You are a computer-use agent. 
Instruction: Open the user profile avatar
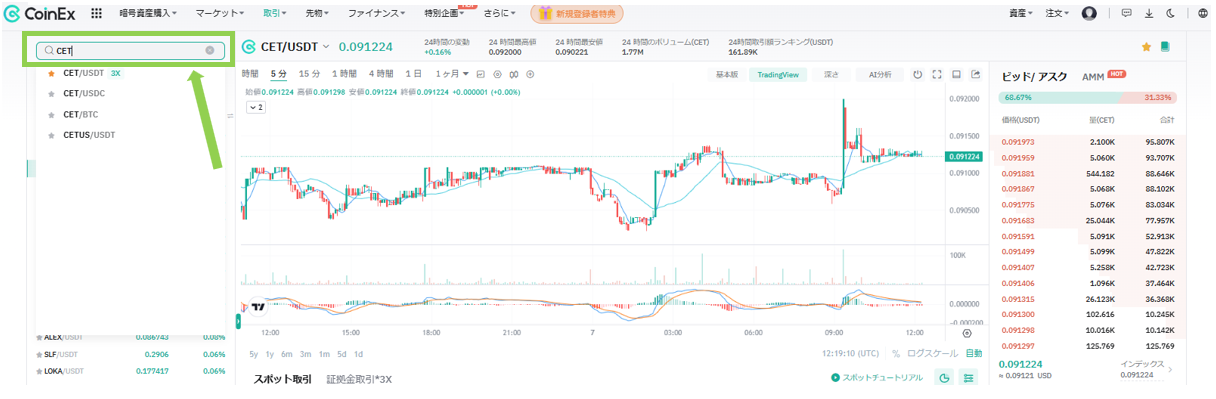1090,14
